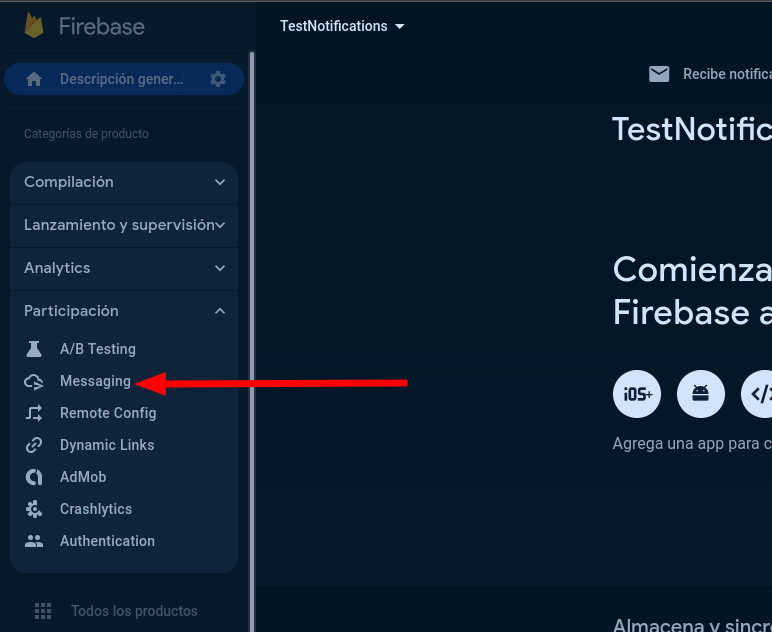The image size is (772, 632).
Task: Click the home icon in overview
Action: coord(35,79)
